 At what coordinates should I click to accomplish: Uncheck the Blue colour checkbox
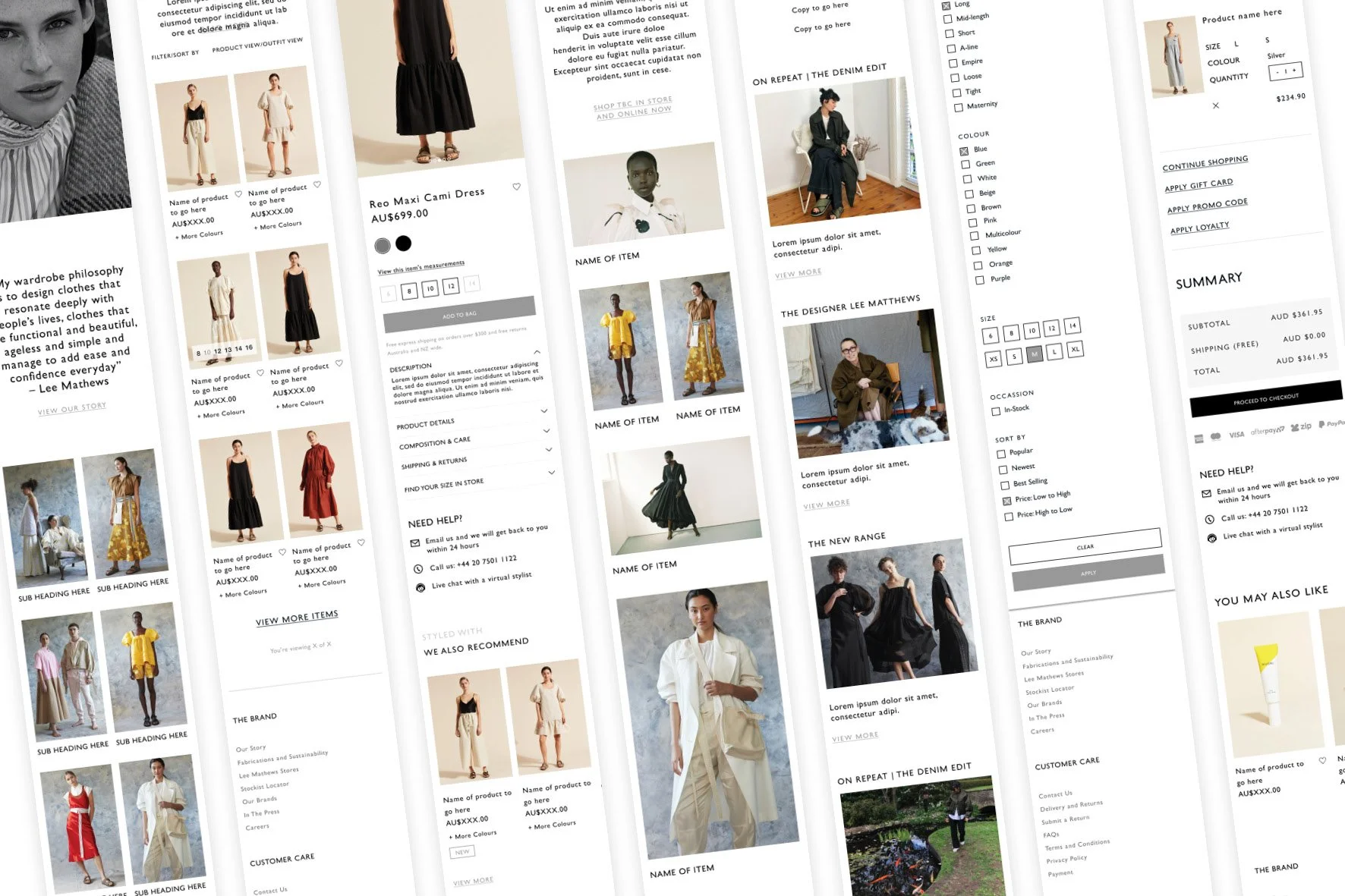(x=964, y=151)
